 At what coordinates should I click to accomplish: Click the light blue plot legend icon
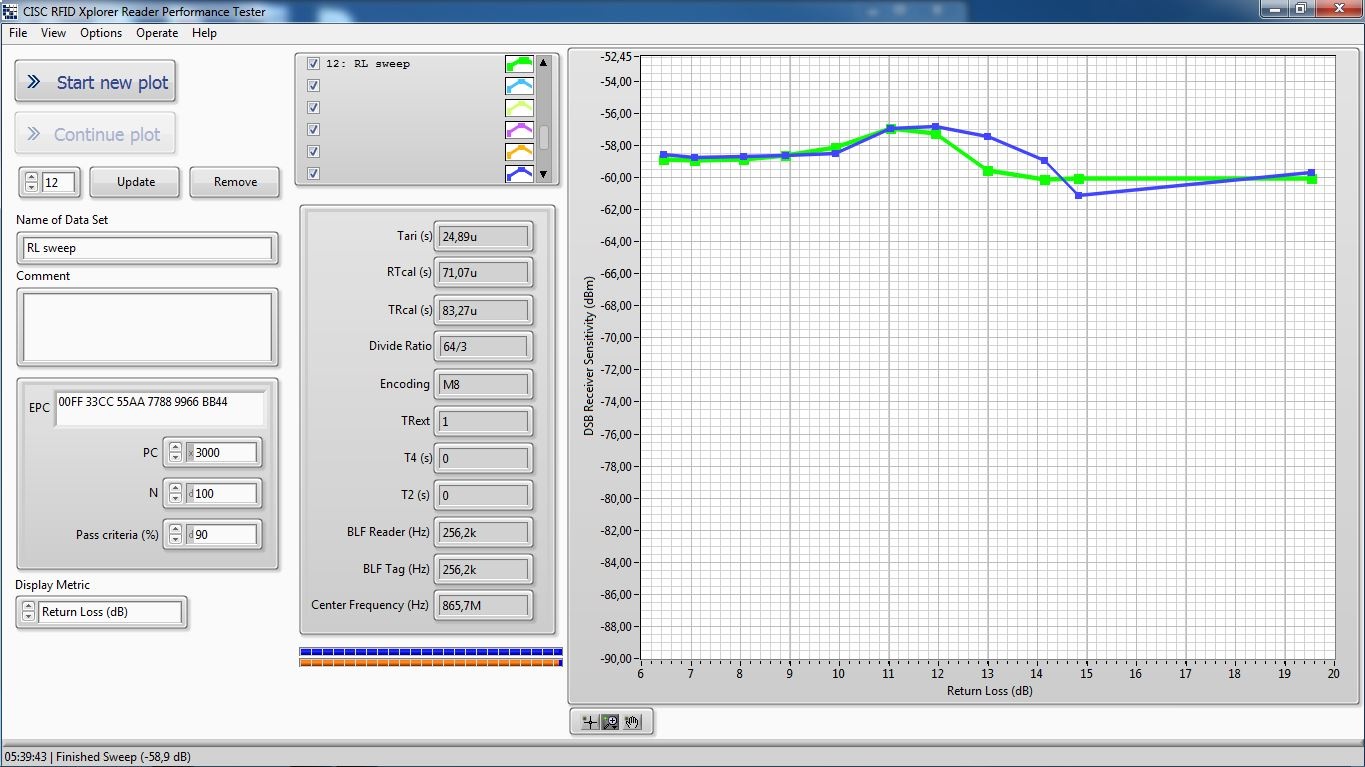point(519,86)
